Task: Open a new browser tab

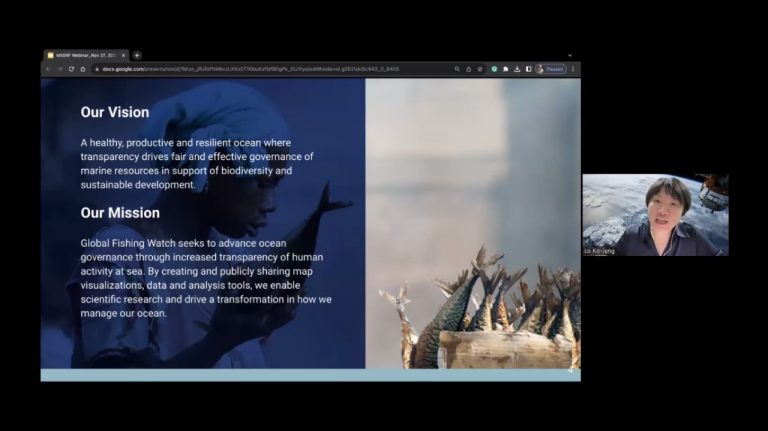Action: pos(137,55)
